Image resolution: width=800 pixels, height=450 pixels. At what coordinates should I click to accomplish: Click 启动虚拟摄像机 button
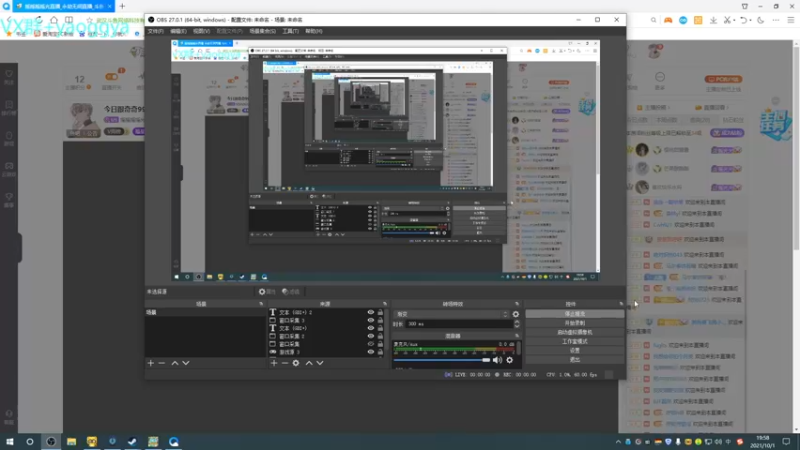click(574, 332)
